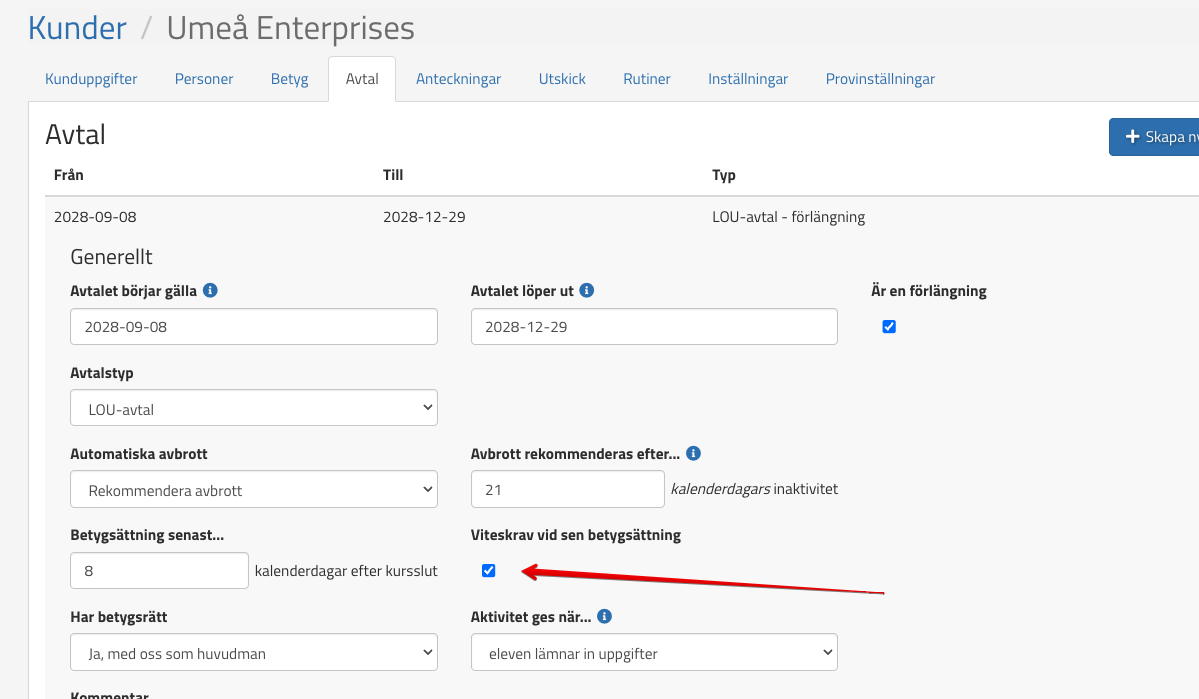Viewport: 1199px width, 699px height.
Task: Open the Aktivitet ges när dropdown
Action: pos(654,654)
